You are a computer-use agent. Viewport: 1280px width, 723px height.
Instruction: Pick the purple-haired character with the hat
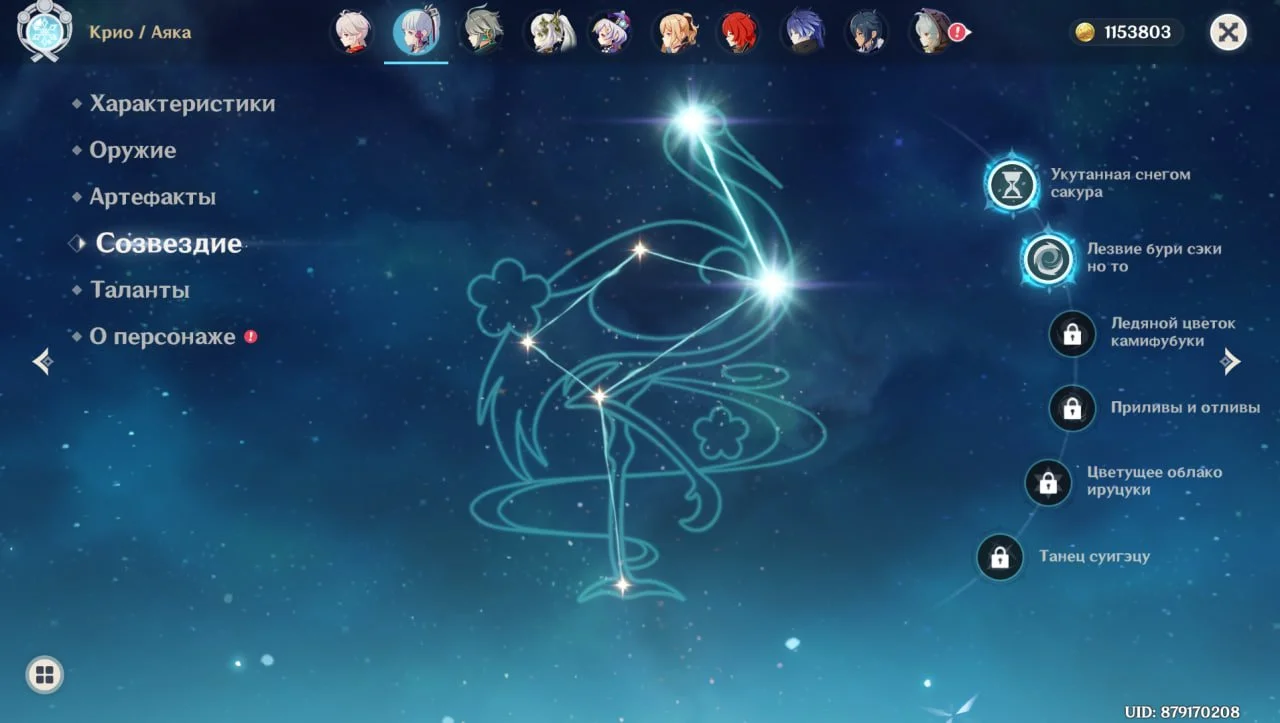(609, 32)
